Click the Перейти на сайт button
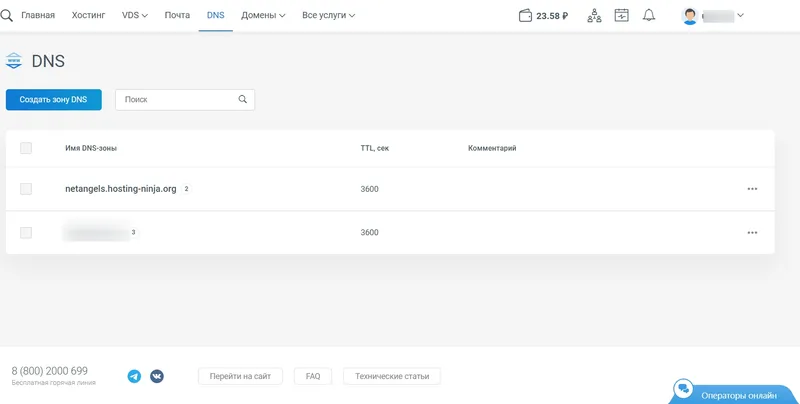 coord(240,376)
